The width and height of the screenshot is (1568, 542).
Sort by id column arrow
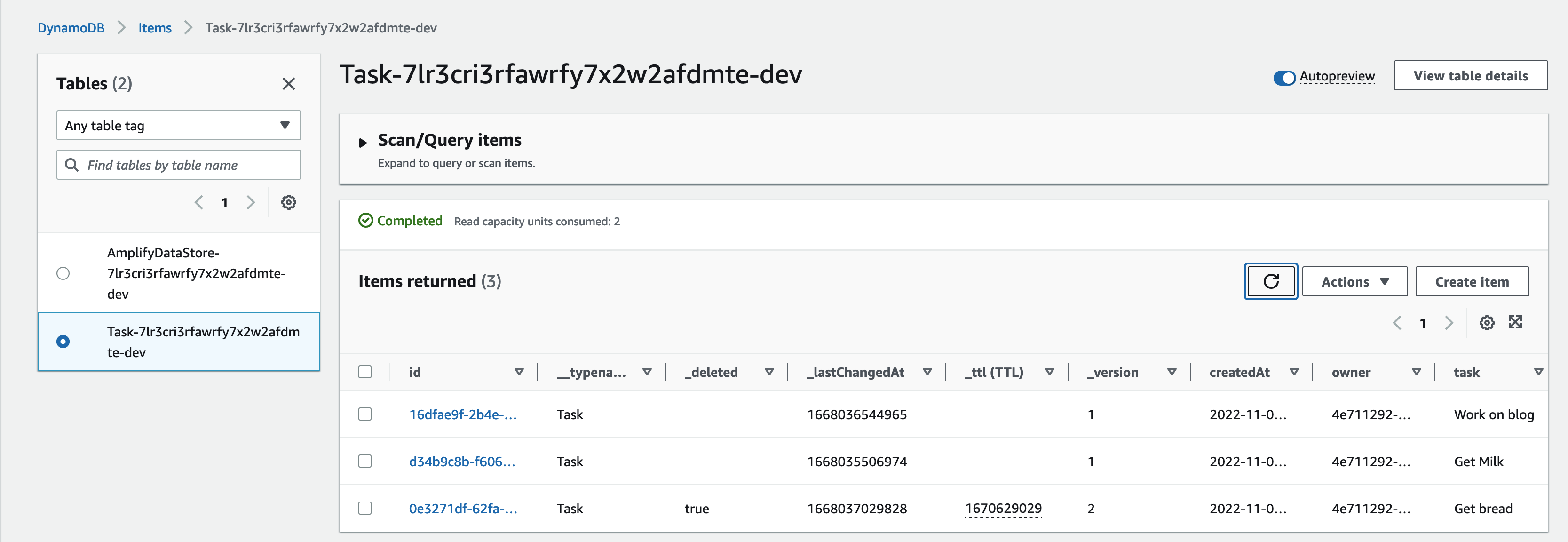pyautogui.click(x=519, y=372)
